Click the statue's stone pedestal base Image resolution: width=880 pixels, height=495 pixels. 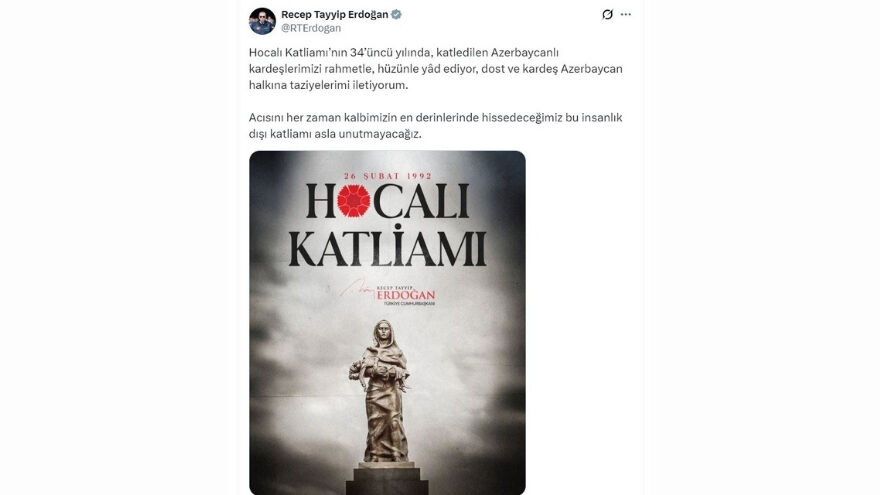tap(387, 478)
